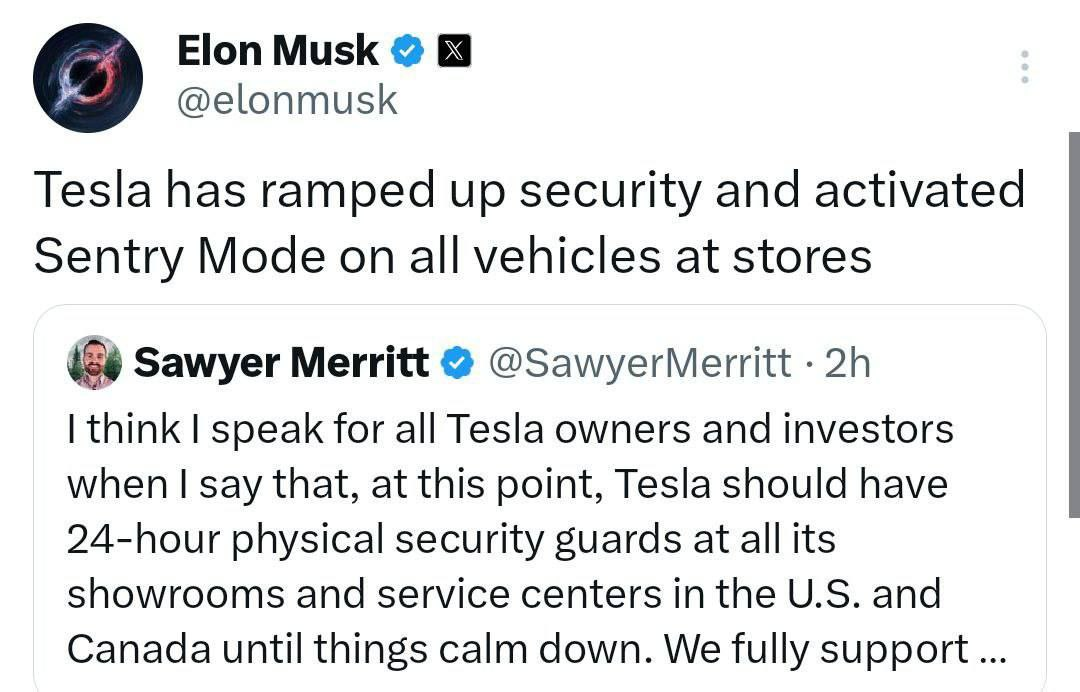Viewport: 1080px width, 692px height.
Task: Click the X affiliation badge icon
Action: (453, 51)
